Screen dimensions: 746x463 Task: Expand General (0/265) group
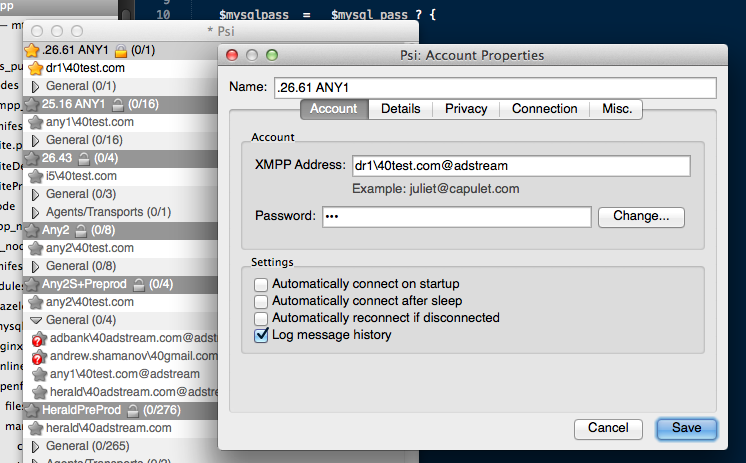tap(35, 446)
